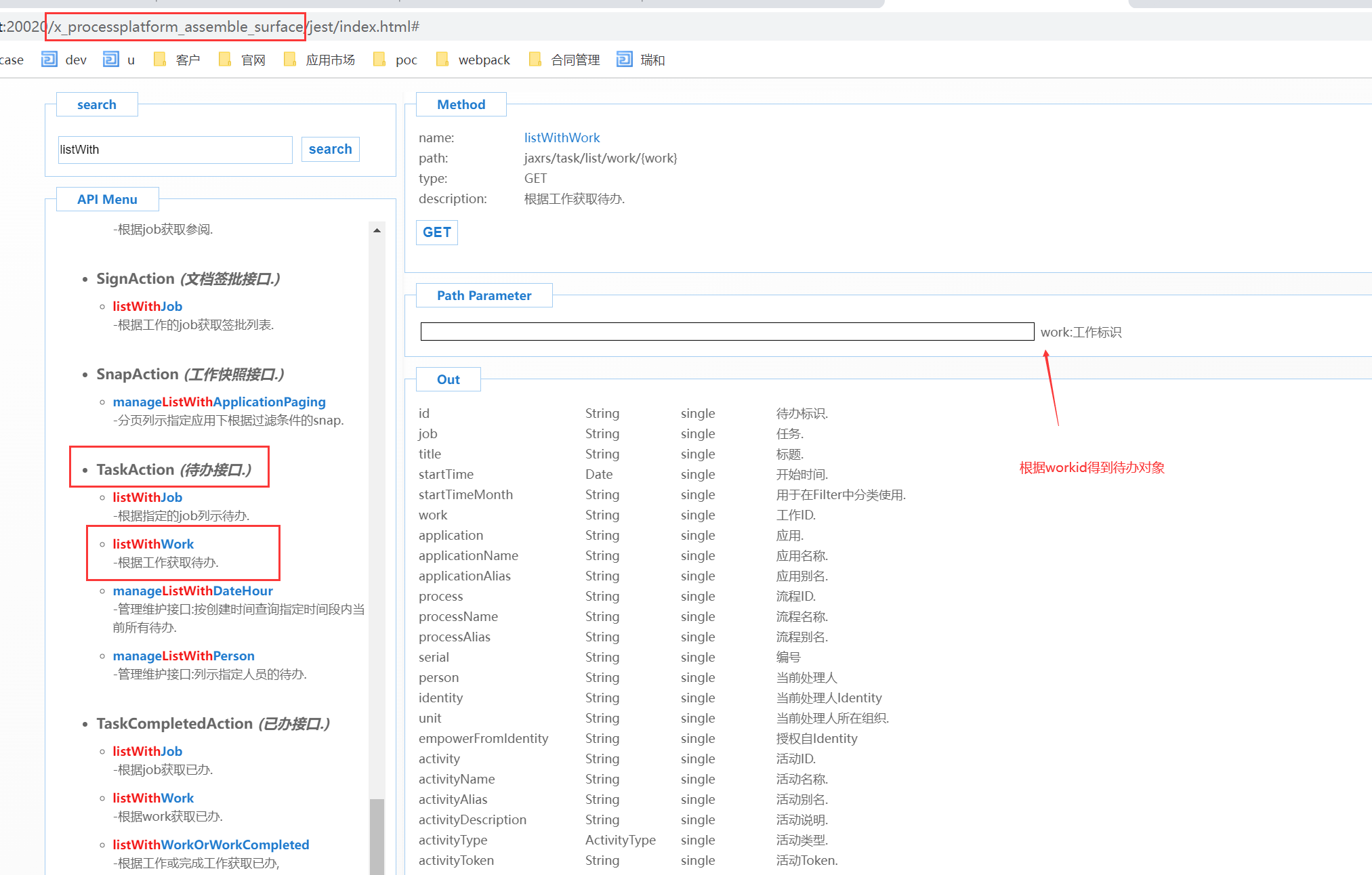Focus the listWith search input field
The width and height of the screenshot is (1372, 875).
click(175, 150)
